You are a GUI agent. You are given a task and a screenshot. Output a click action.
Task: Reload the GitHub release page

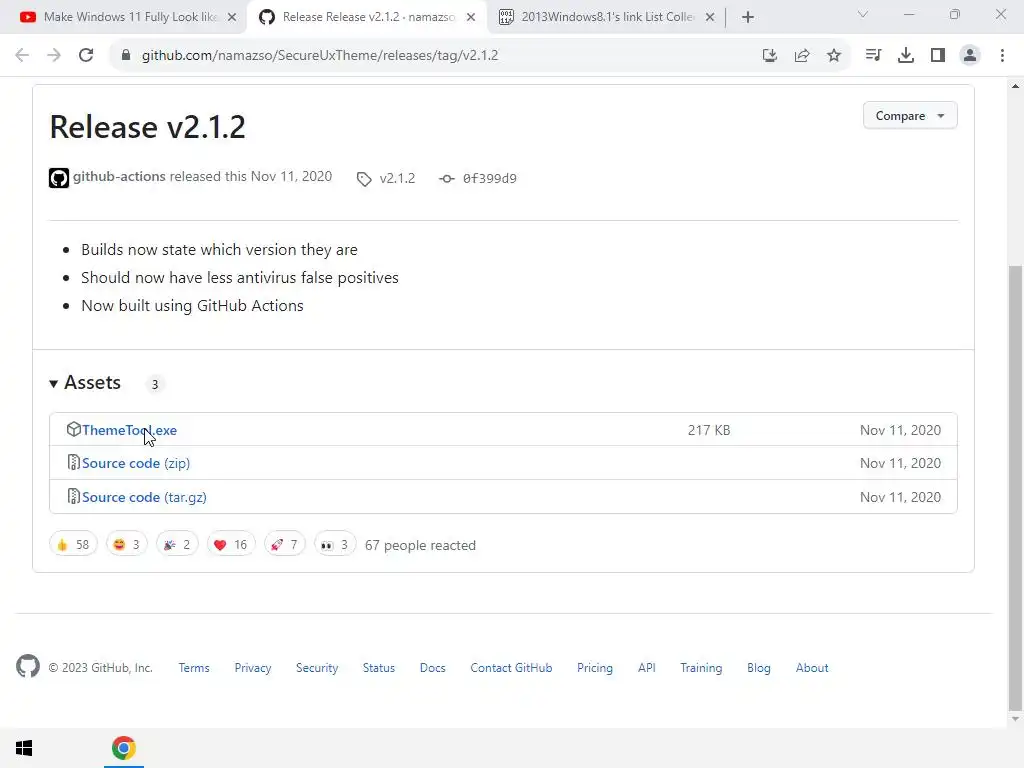tap(86, 56)
